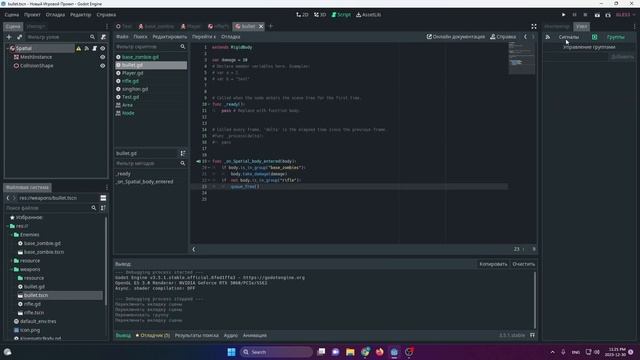The height and width of the screenshot is (360, 640).
Task: Open the Файл menu in script editor
Action: pos(122,37)
